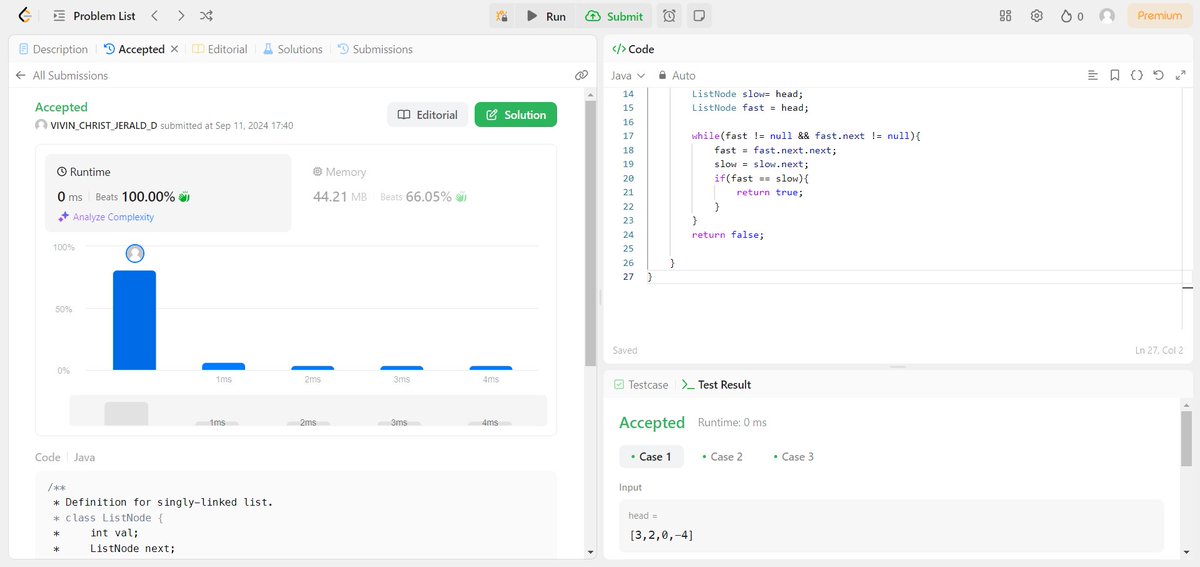This screenshot has width=1200, height=567.
Task: Switch to the Submissions tab
Action: [x=375, y=49]
